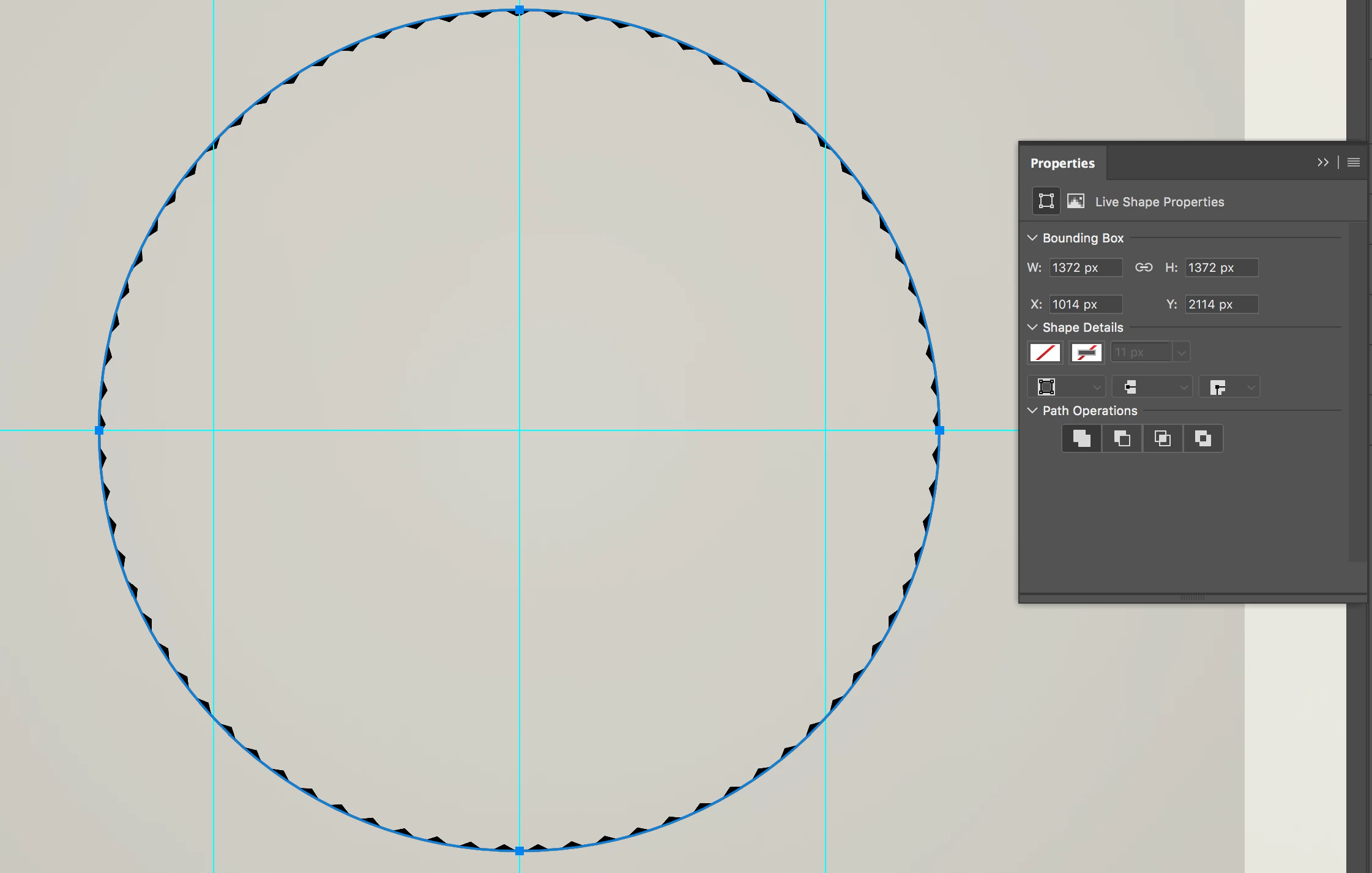Open the stroke line join dropdown

[x=1229, y=387]
